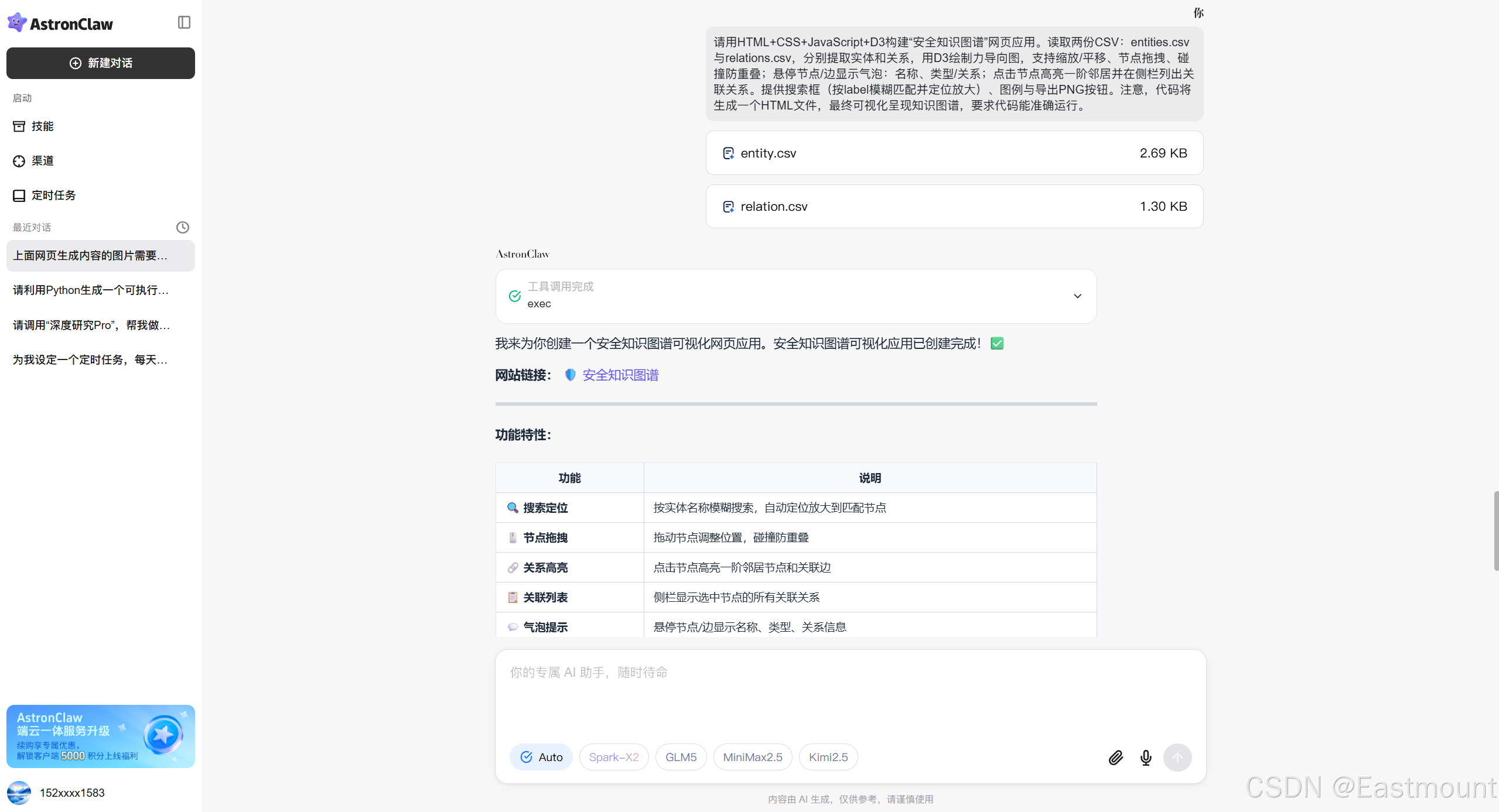Image resolution: width=1499 pixels, height=812 pixels.
Task: Click description 按实体名称模糊搜索，自动定位放大到匹配节点
Action: (x=770, y=508)
